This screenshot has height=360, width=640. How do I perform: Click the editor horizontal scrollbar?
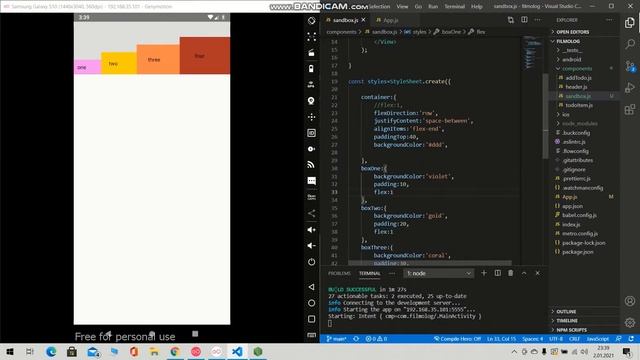click(430, 263)
